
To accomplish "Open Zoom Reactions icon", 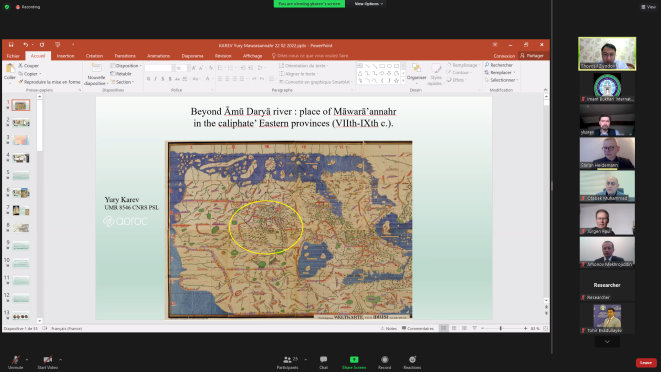I will (x=412, y=359).
